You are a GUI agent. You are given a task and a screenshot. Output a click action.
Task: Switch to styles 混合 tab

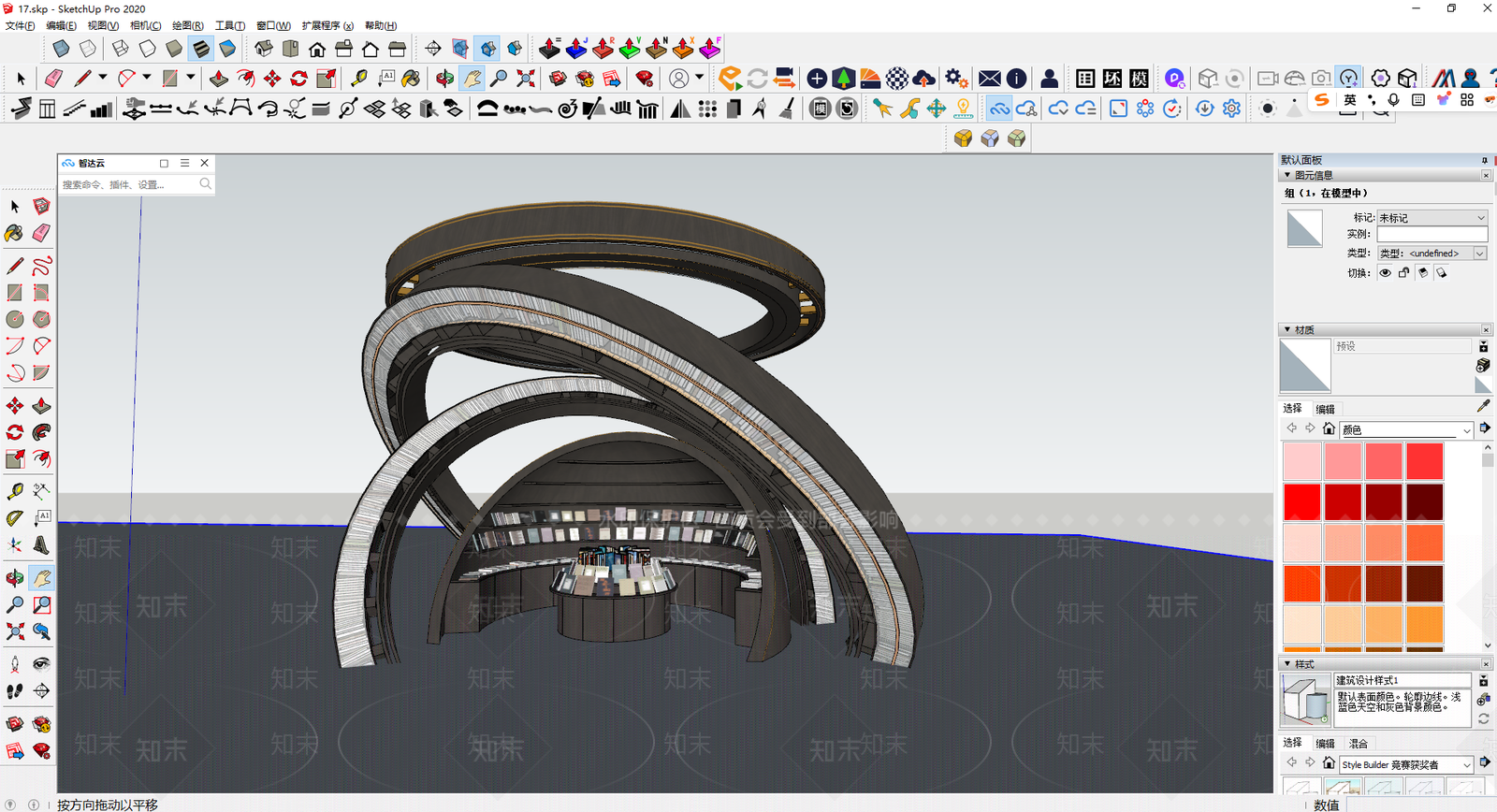click(x=1359, y=744)
